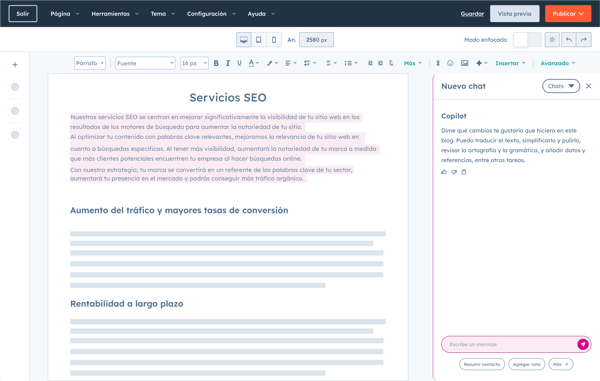Viewport: 600px width, 381px height.
Task: Add element with sidebar plus icon
Action: (x=15, y=65)
